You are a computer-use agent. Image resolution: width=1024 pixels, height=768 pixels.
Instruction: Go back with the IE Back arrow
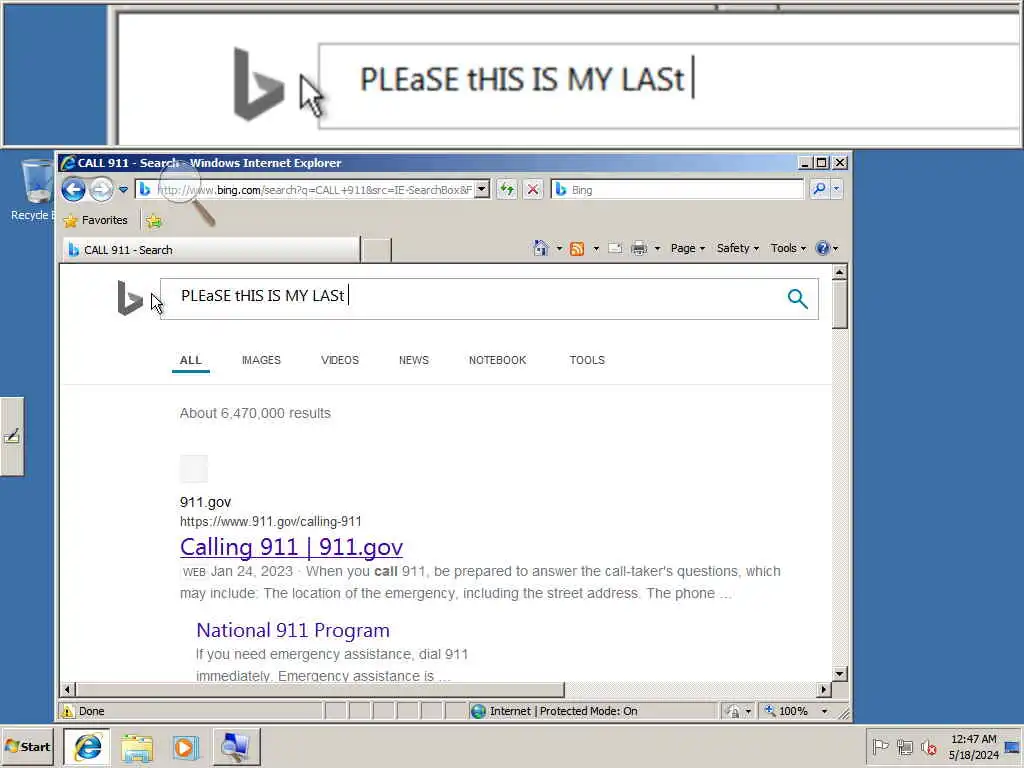(x=73, y=190)
